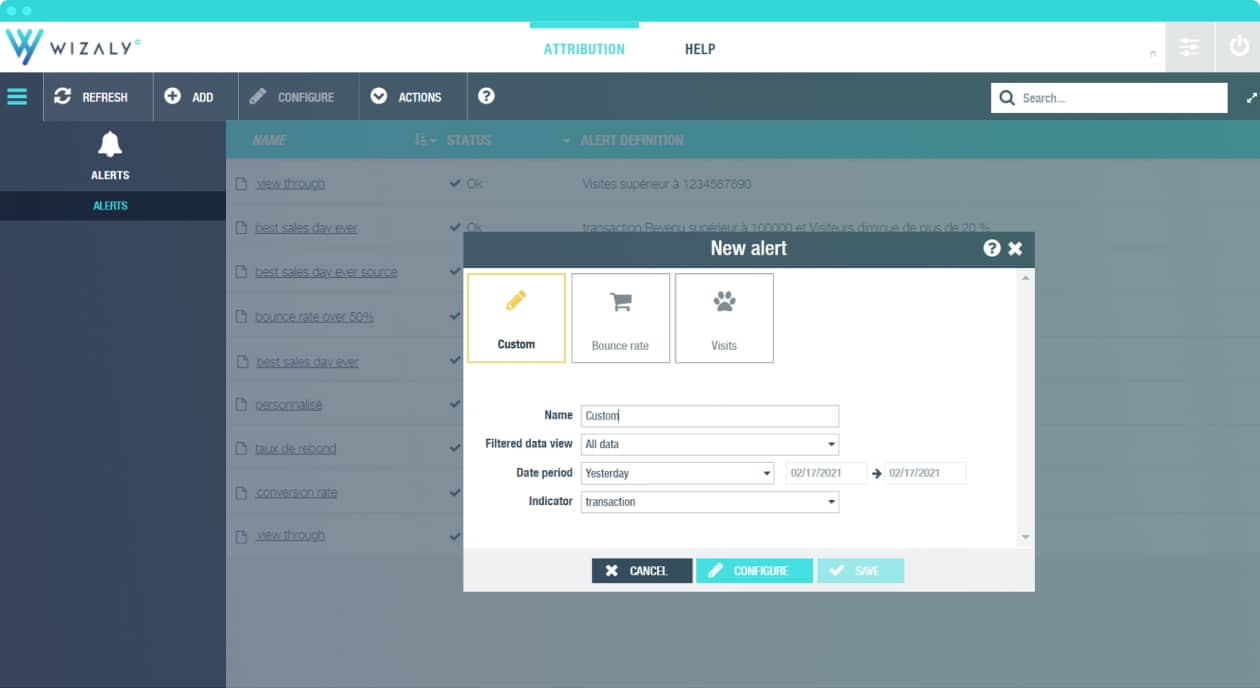Click the Refresh toolbar button
The width and height of the screenshot is (1260, 688).
(x=98, y=97)
